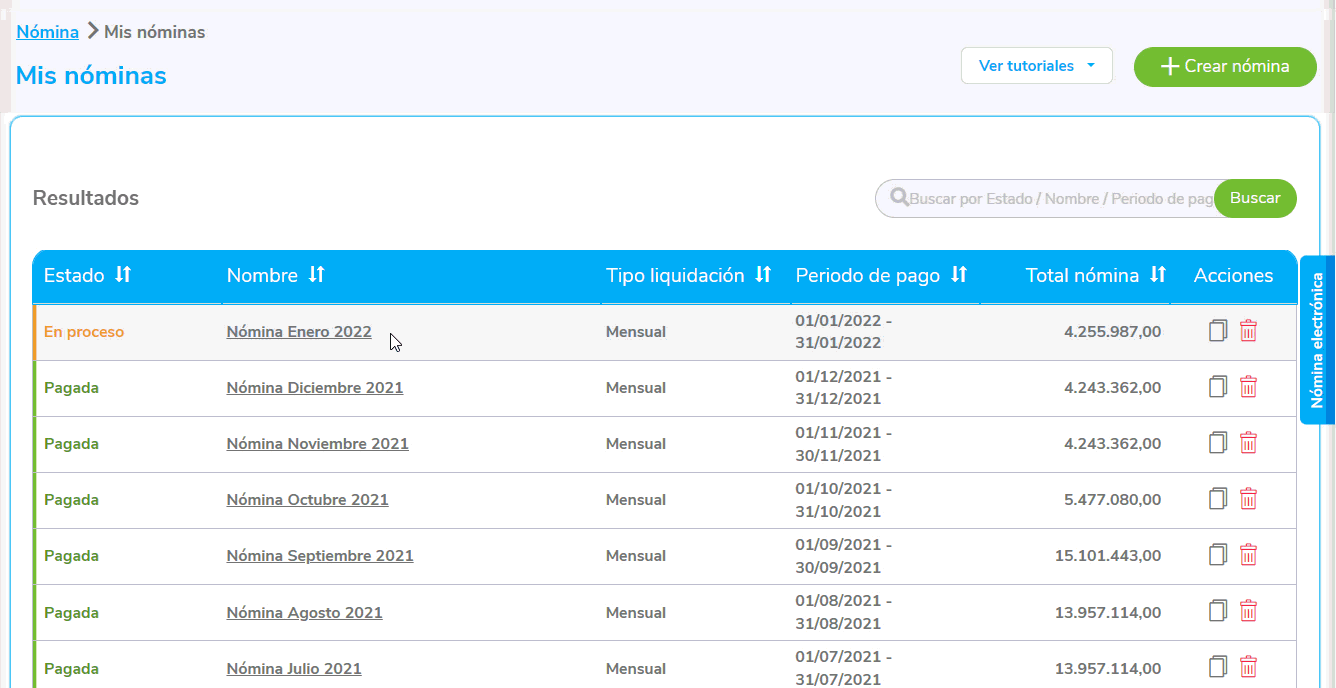Click copy icon for Nómina Diciembre 2021
Screen dimensions: 1336x688
(1217, 387)
